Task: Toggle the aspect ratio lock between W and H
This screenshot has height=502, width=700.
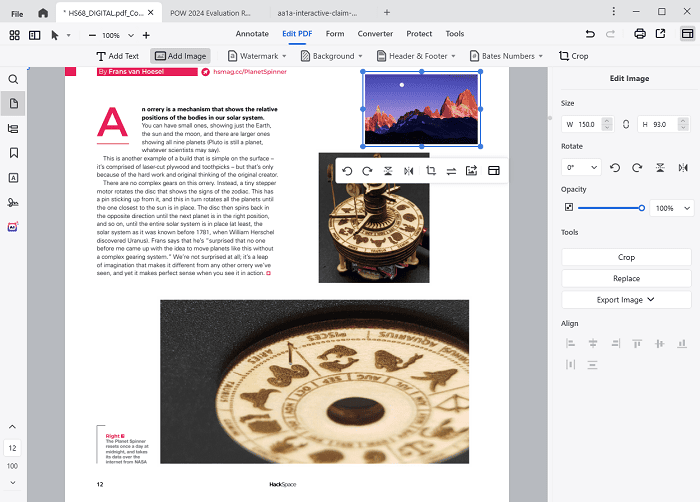Action: tap(626, 124)
